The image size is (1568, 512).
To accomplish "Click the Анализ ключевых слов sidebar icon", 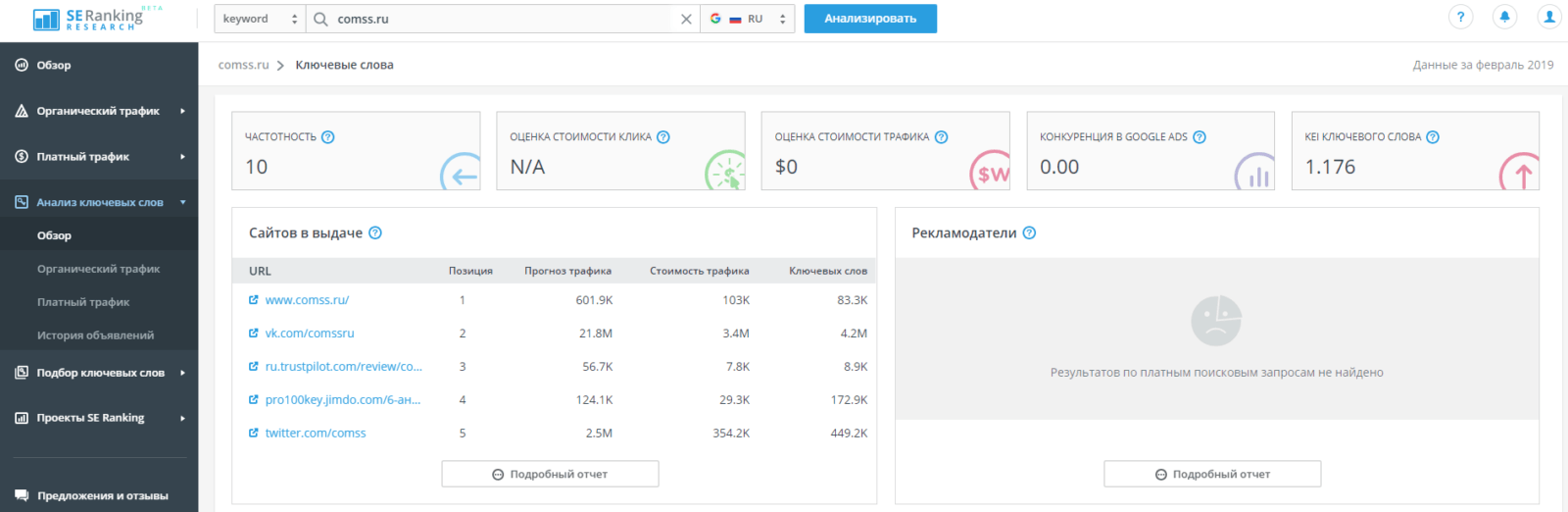I will (x=22, y=202).
